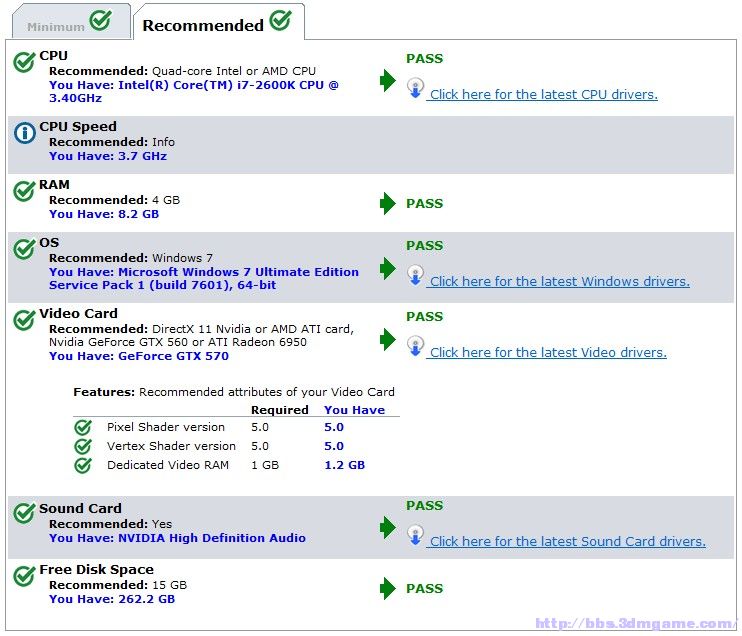
Task: Click the PASS label in the CPU row
Action: tap(424, 59)
